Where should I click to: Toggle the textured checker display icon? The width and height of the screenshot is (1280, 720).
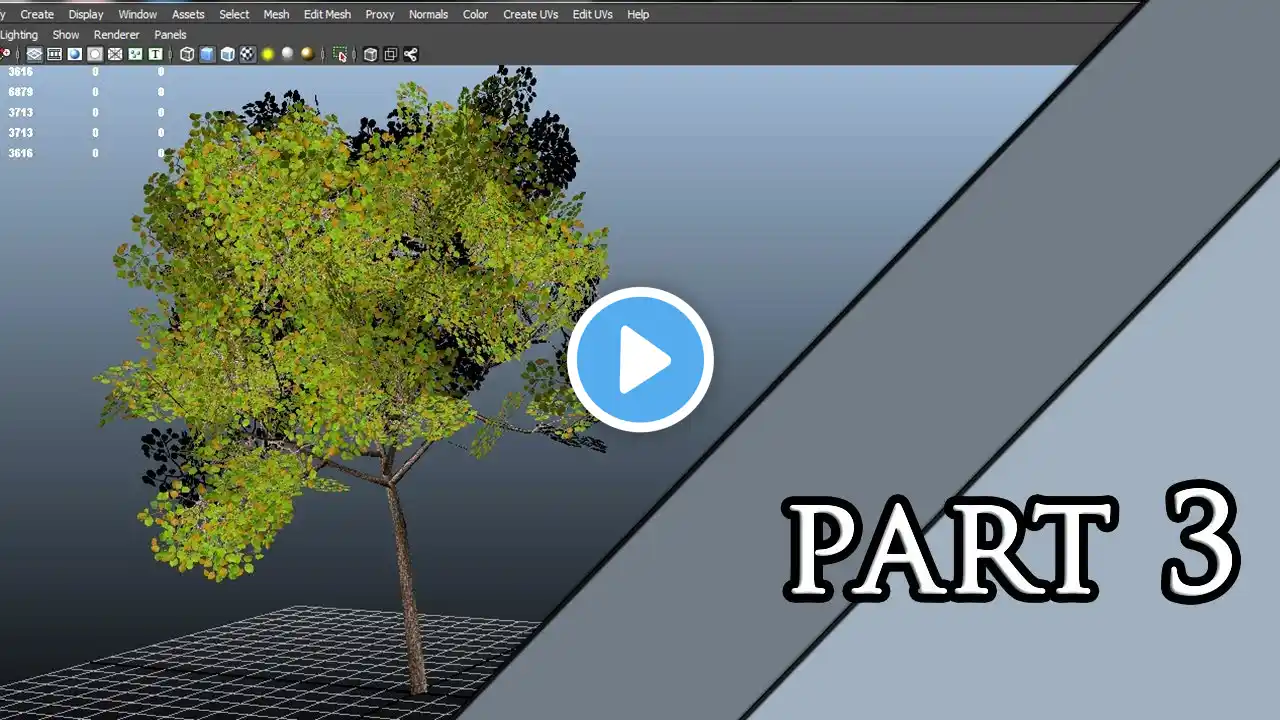pyautogui.click(x=247, y=54)
